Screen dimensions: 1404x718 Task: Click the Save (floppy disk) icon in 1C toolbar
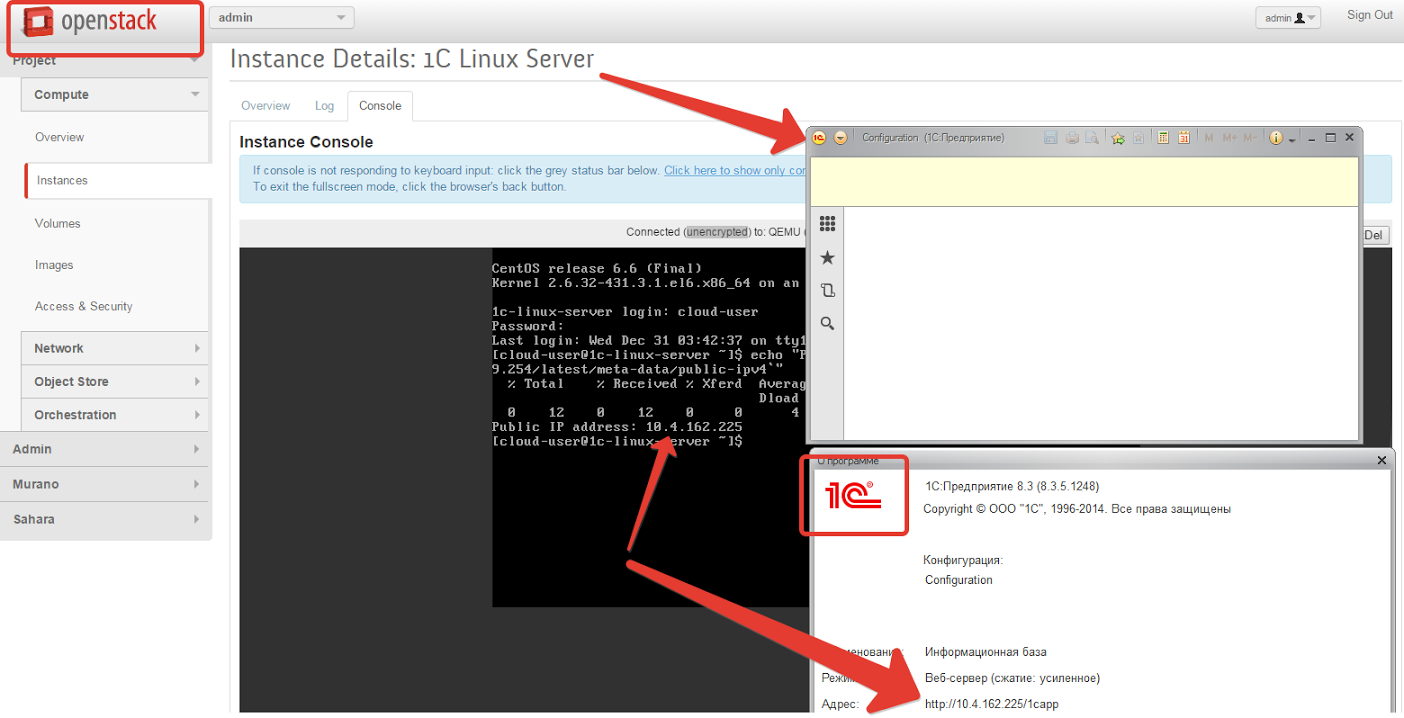[1051, 138]
